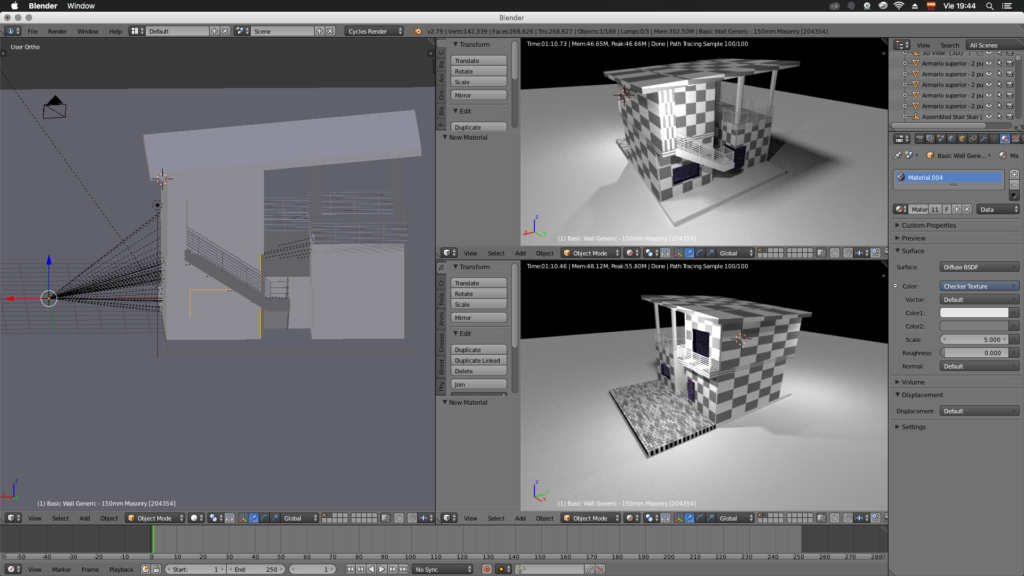The image size is (1024, 576).
Task: Select the Material properties tab icon
Action: [1005, 139]
